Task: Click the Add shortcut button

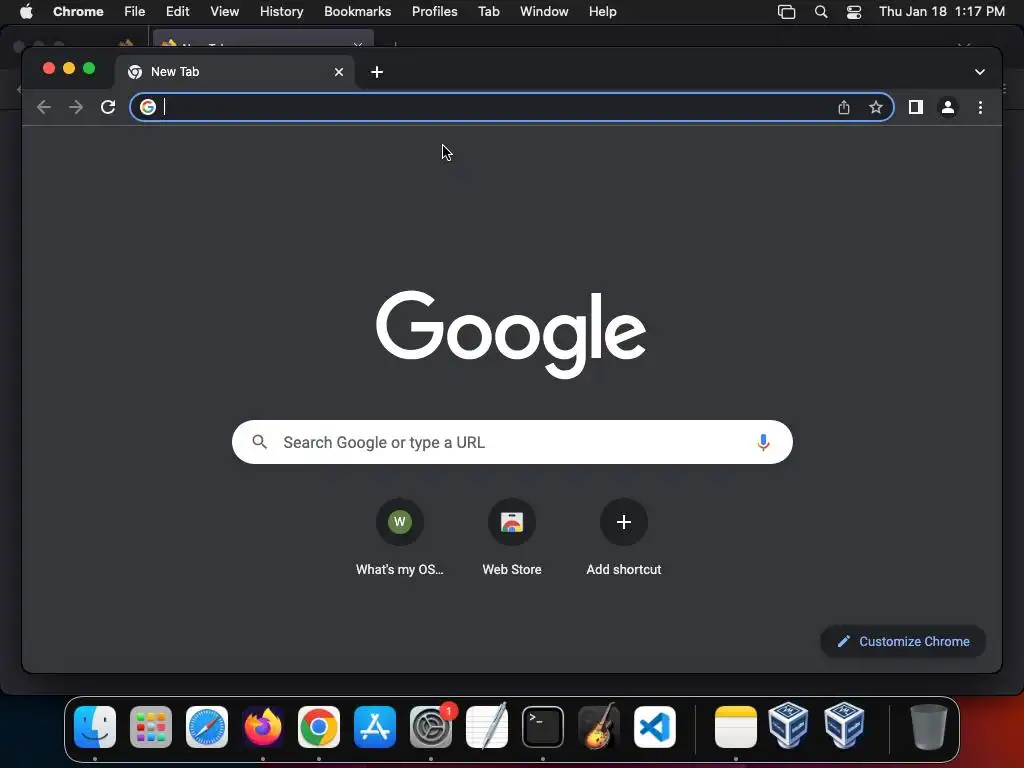Action: (624, 537)
